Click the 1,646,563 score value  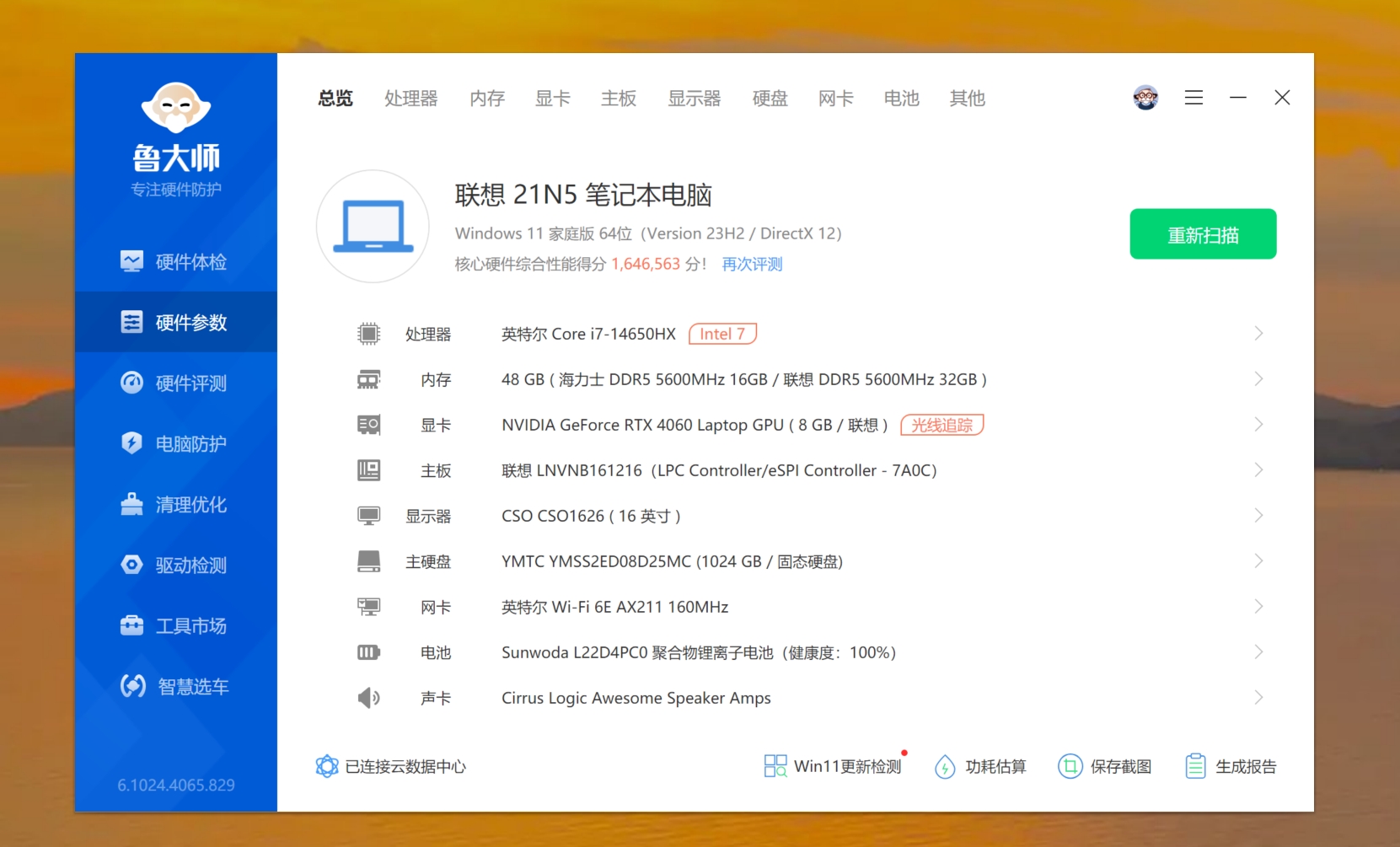tap(646, 265)
